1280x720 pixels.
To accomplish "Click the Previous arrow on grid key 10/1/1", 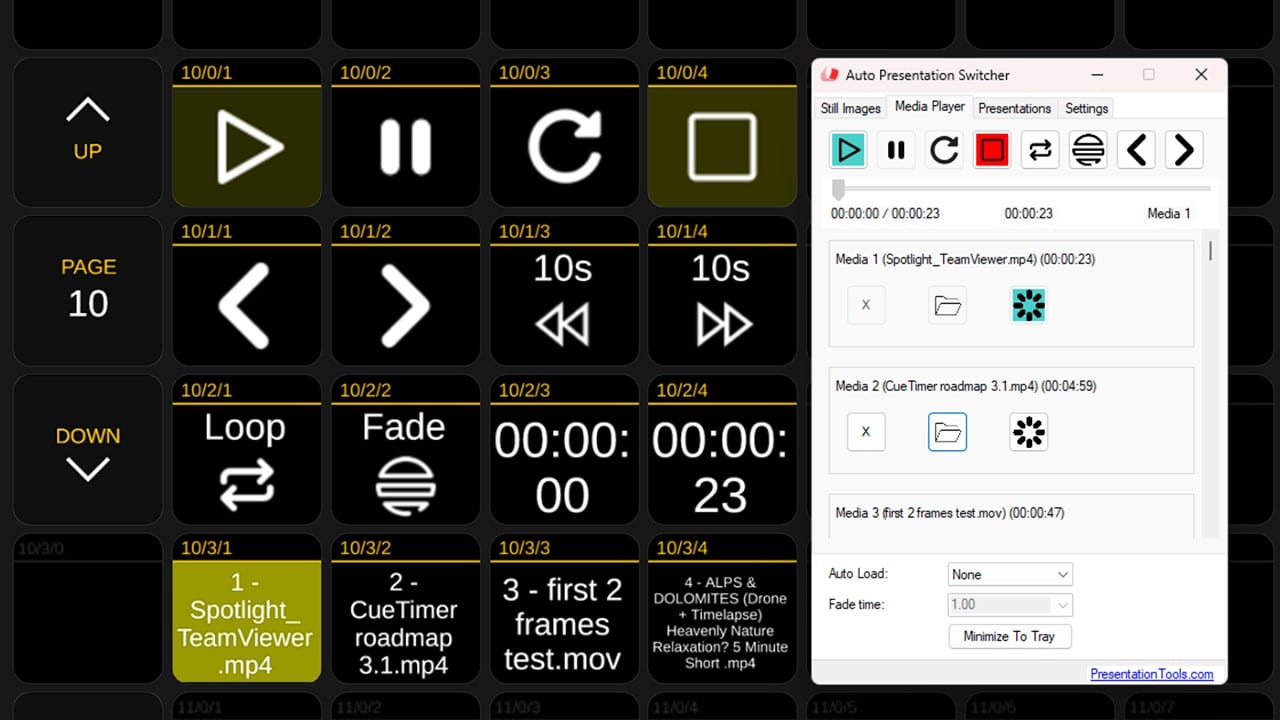I will click(247, 292).
